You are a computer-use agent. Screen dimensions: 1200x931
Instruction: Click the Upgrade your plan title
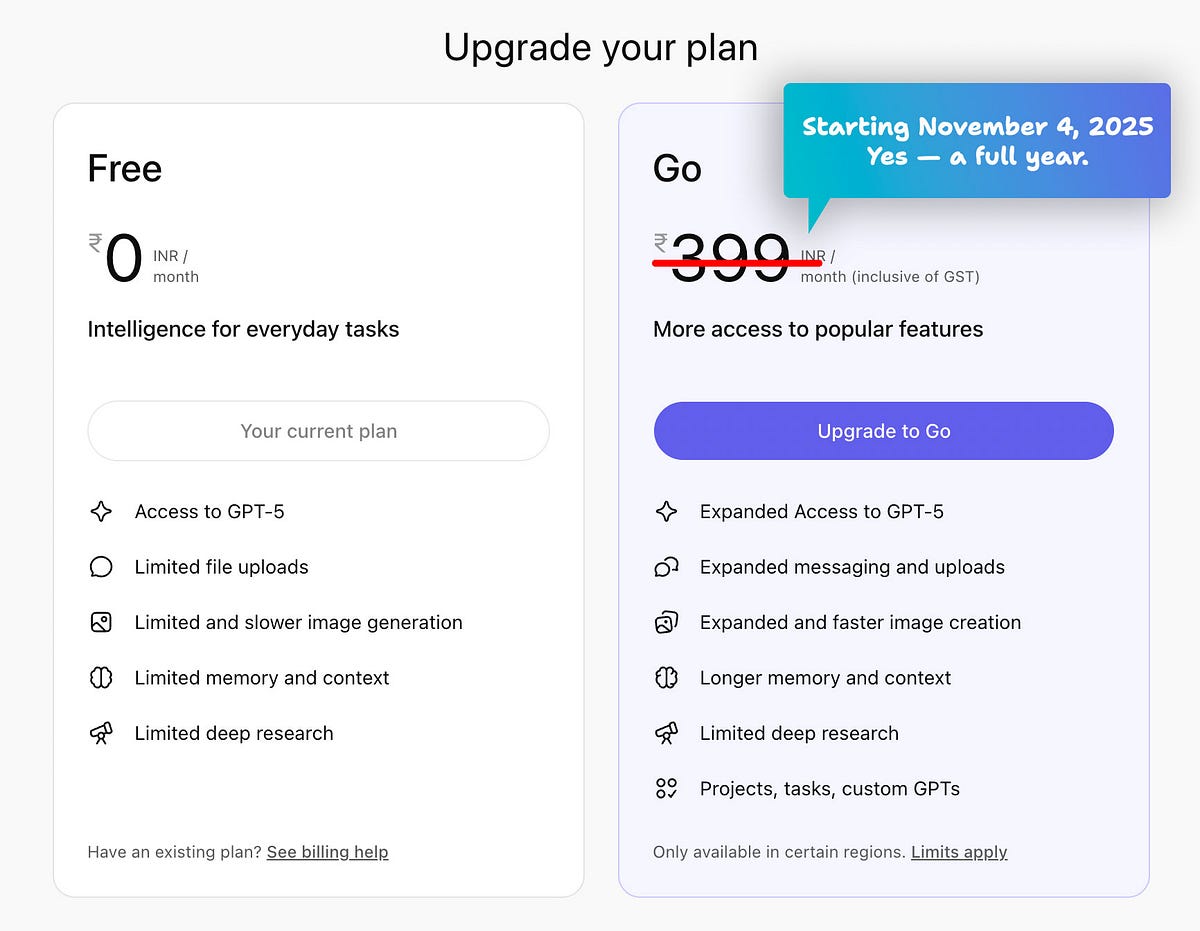pos(600,48)
